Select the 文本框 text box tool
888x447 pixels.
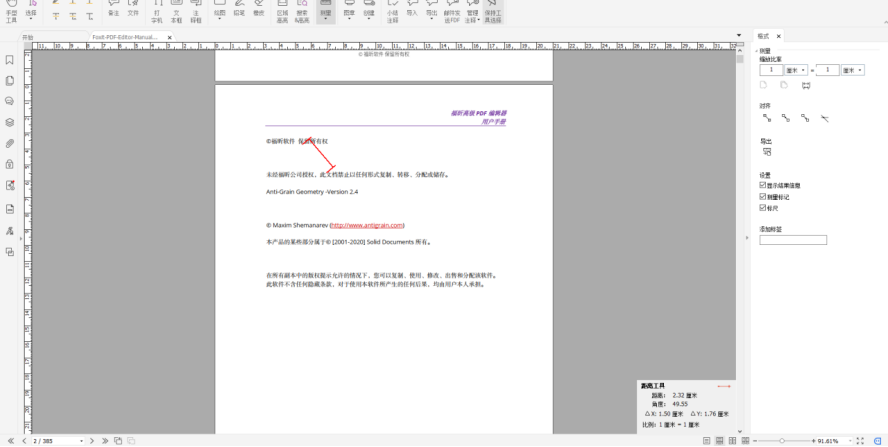[176, 11]
